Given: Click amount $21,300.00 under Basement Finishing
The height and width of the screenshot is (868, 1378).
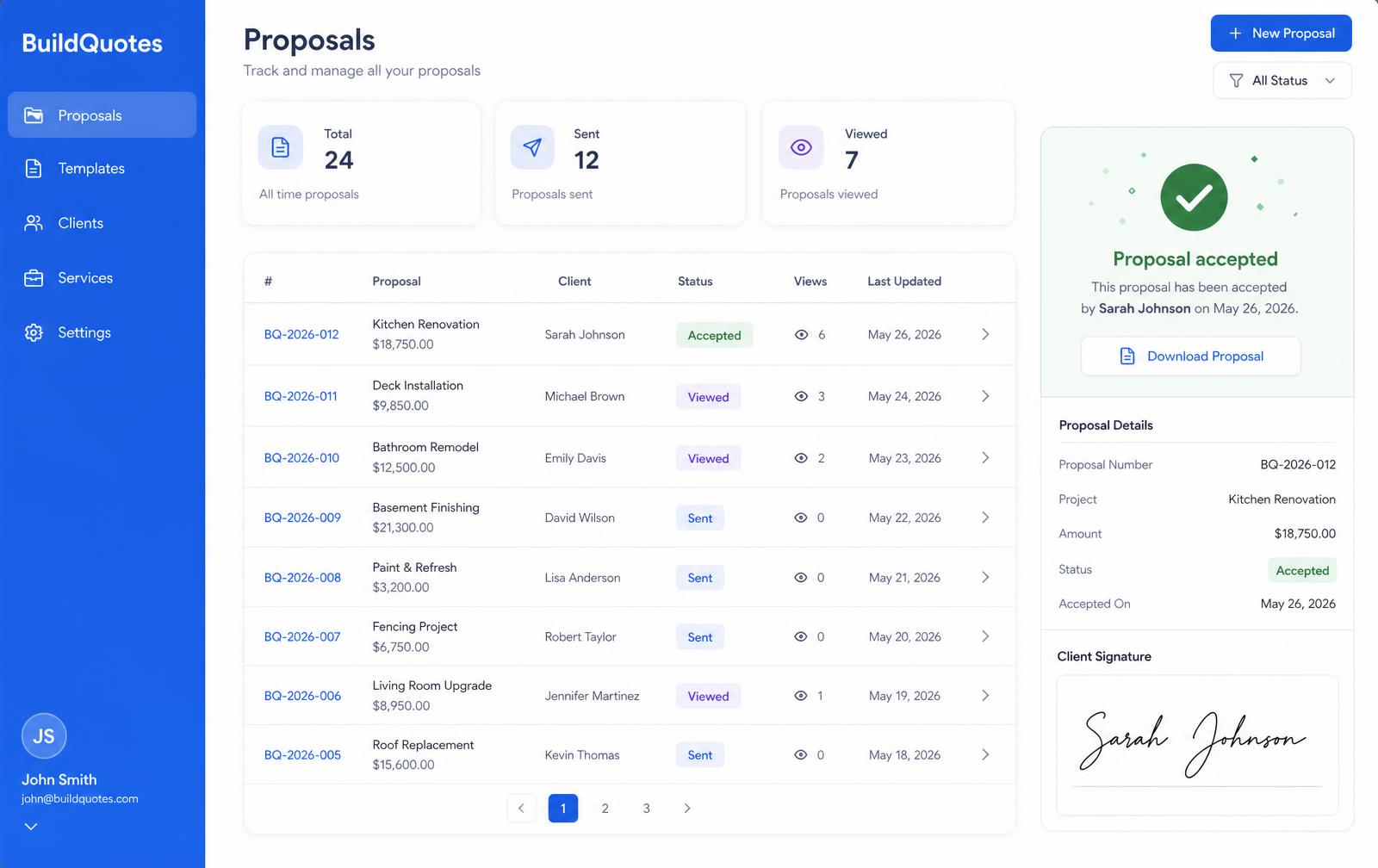Looking at the screenshot, I should pos(403,528).
